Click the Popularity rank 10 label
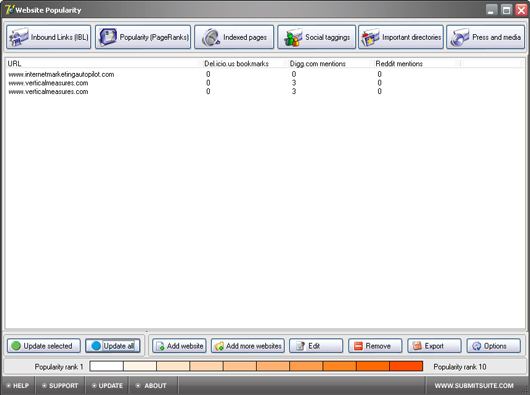This screenshot has width=530, height=395. 460,367
